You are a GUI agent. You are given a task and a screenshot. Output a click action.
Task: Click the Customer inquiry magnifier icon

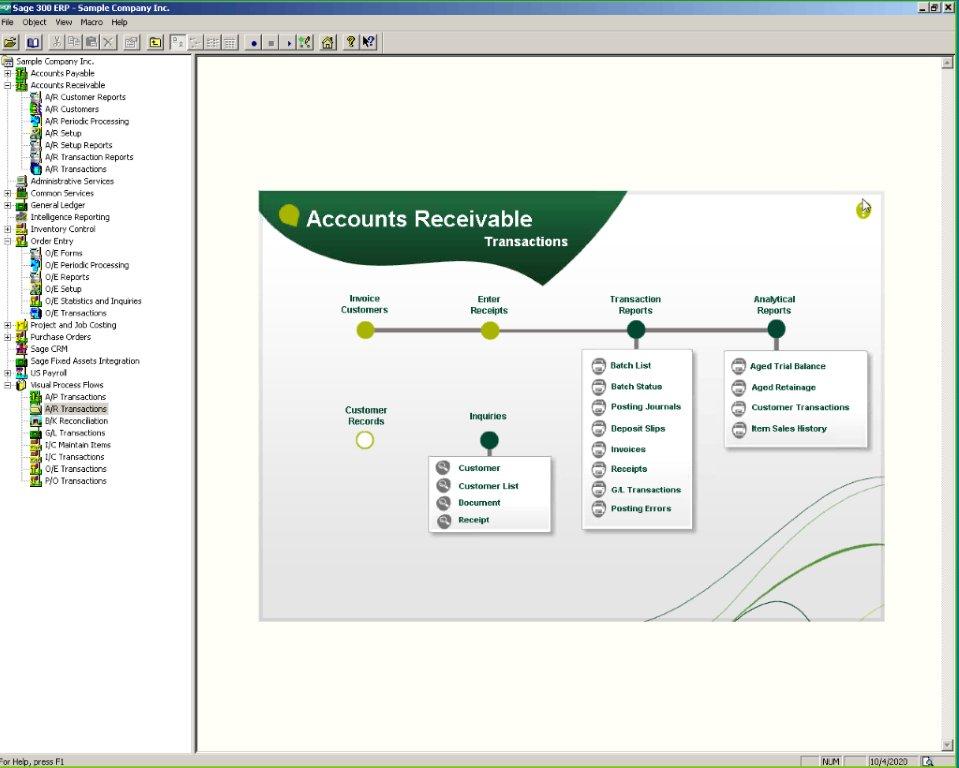coord(443,468)
